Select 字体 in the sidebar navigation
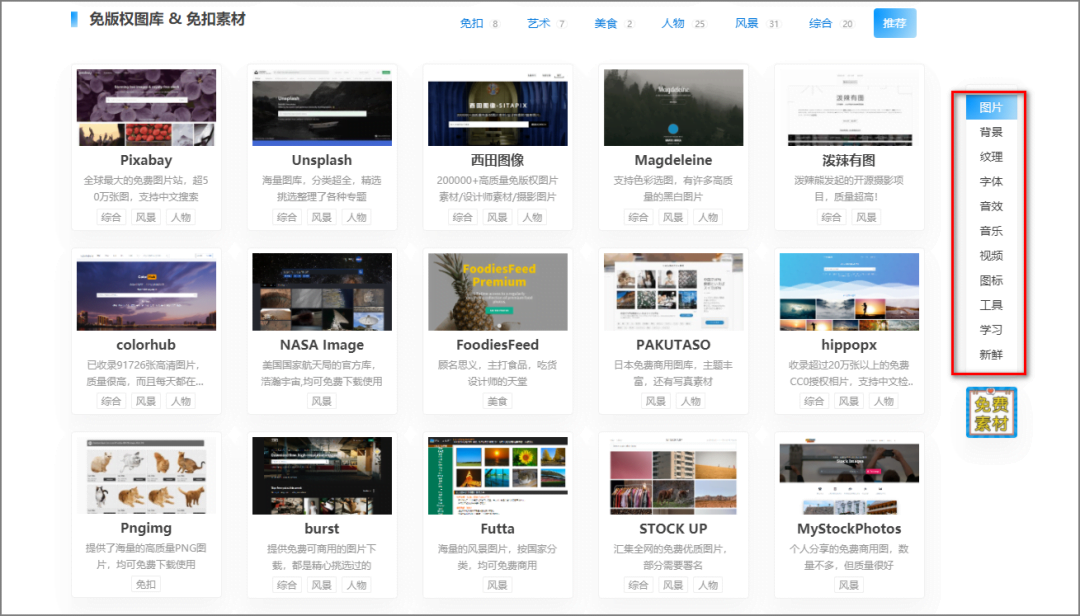Image resolution: width=1080 pixels, height=616 pixels. click(990, 181)
